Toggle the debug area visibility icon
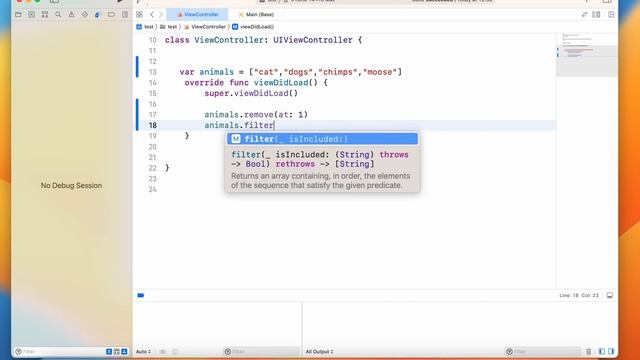Image resolution: width=640 pixels, height=360 pixels. [x=609, y=295]
